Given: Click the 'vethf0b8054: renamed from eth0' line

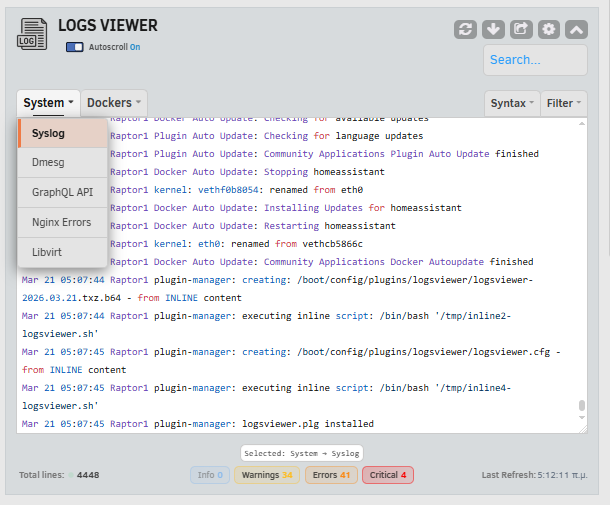Looking at the screenshot, I should pyautogui.click(x=237, y=190).
